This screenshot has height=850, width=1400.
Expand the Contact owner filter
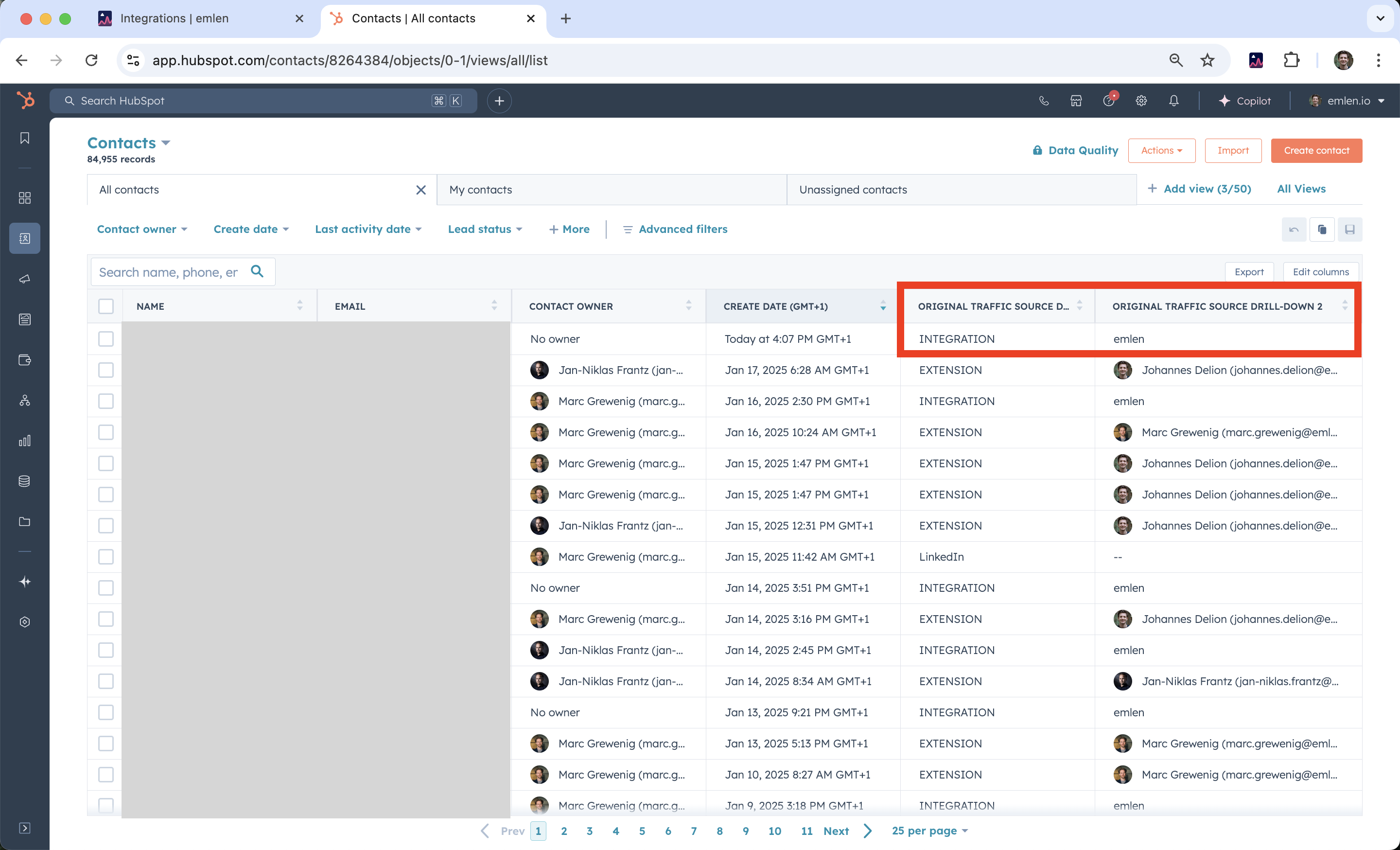[142, 229]
